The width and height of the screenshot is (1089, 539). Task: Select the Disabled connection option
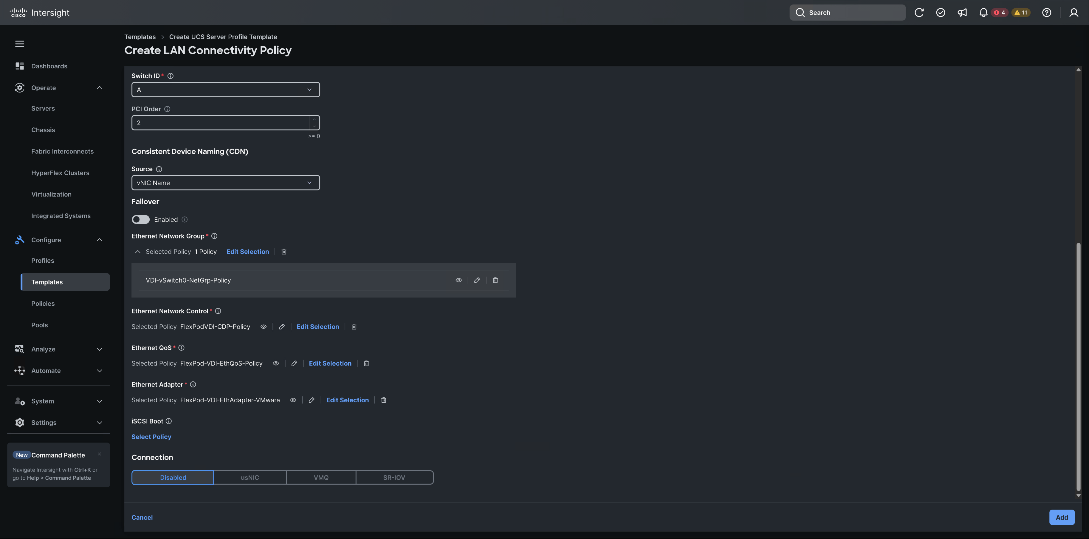173,478
